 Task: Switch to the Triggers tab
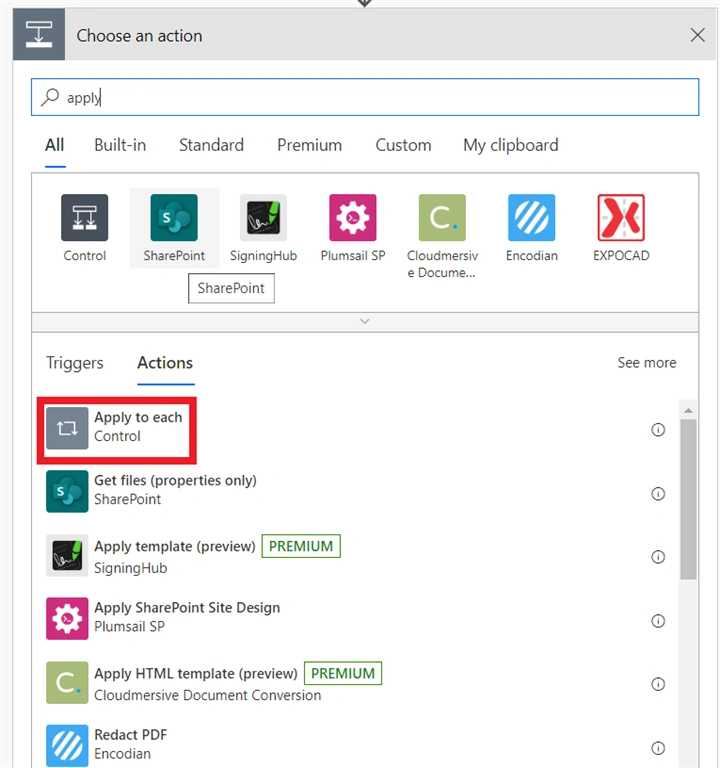point(74,363)
